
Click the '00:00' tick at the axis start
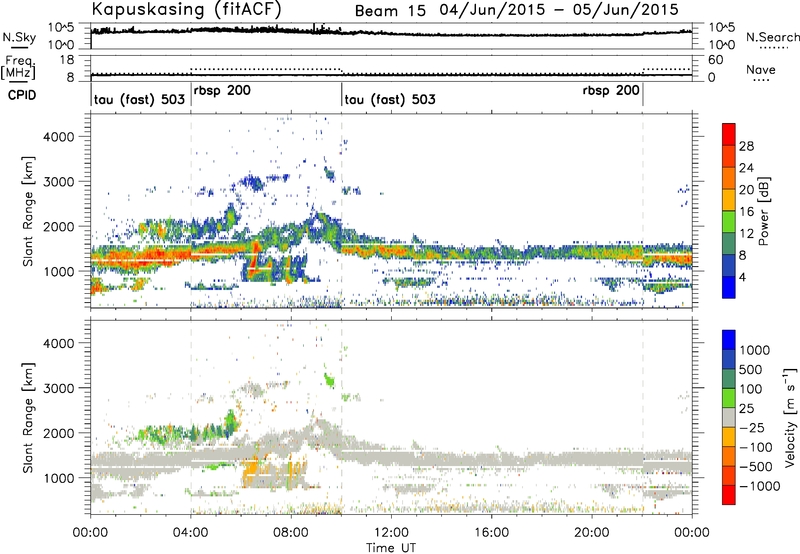pos(90,533)
